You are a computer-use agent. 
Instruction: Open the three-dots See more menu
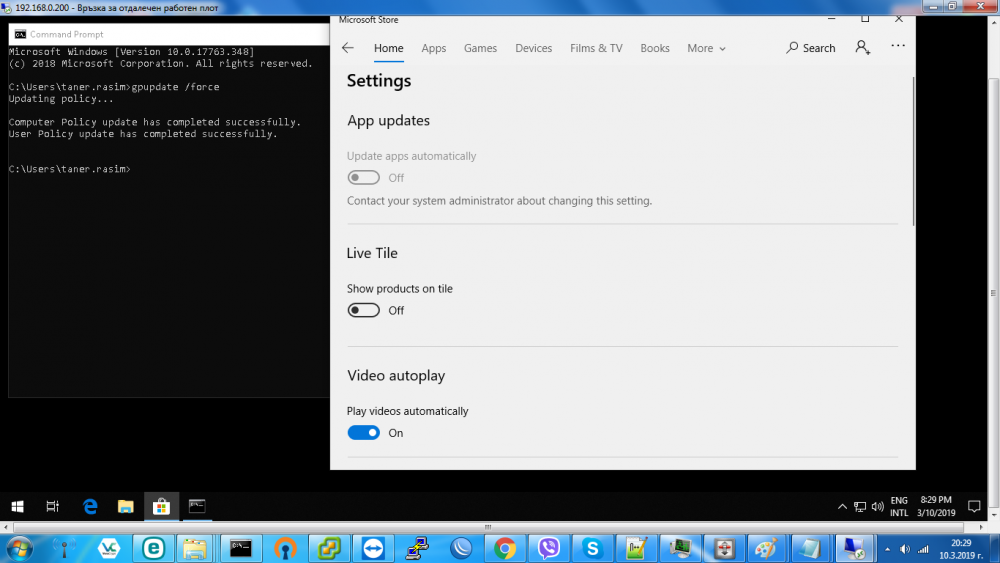coord(898,46)
